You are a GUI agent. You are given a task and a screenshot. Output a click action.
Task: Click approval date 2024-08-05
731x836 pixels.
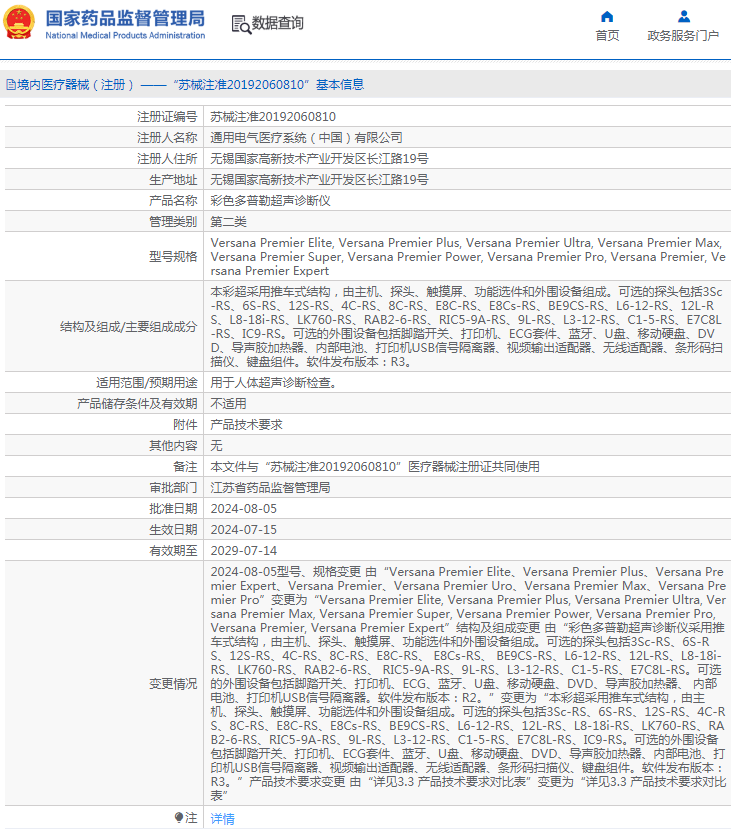coord(244,509)
